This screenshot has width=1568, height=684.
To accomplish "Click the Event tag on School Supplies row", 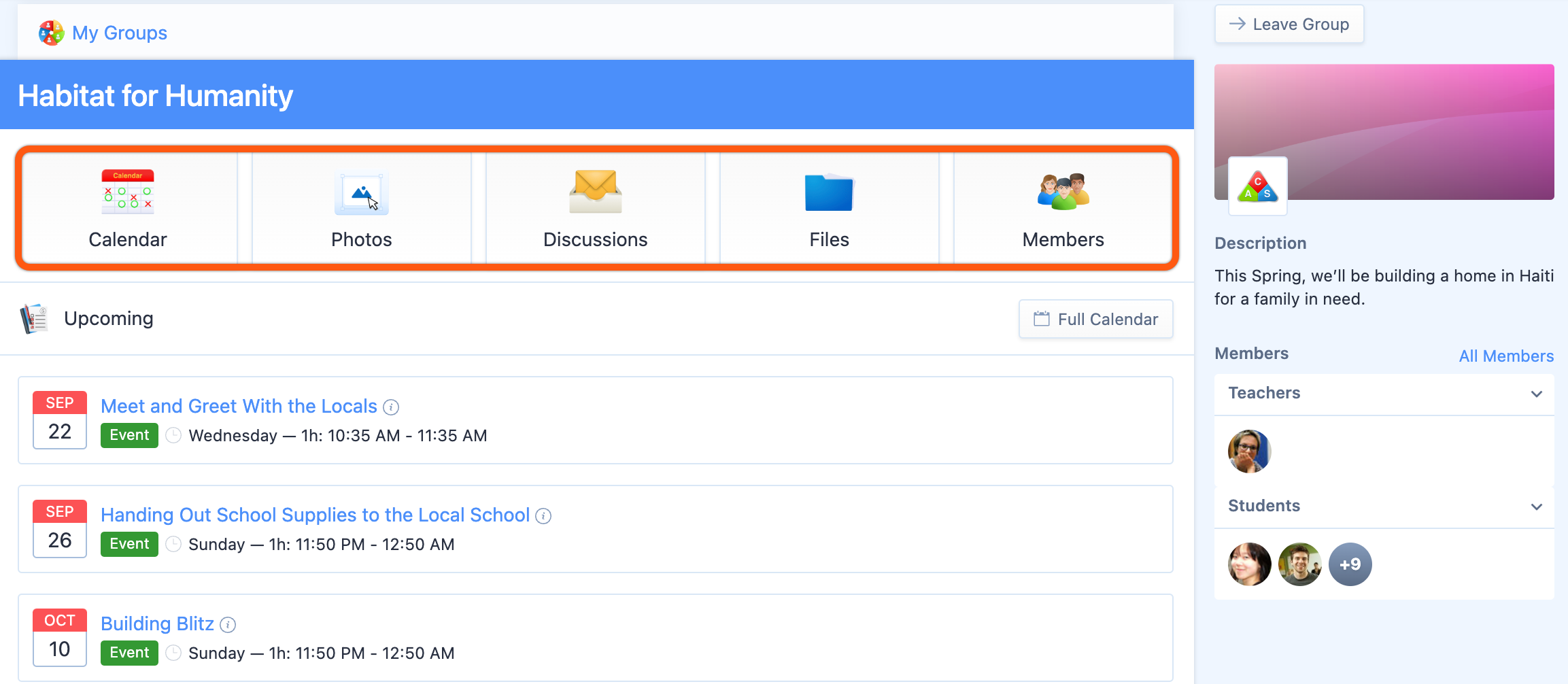I will (x=129, y=544).
